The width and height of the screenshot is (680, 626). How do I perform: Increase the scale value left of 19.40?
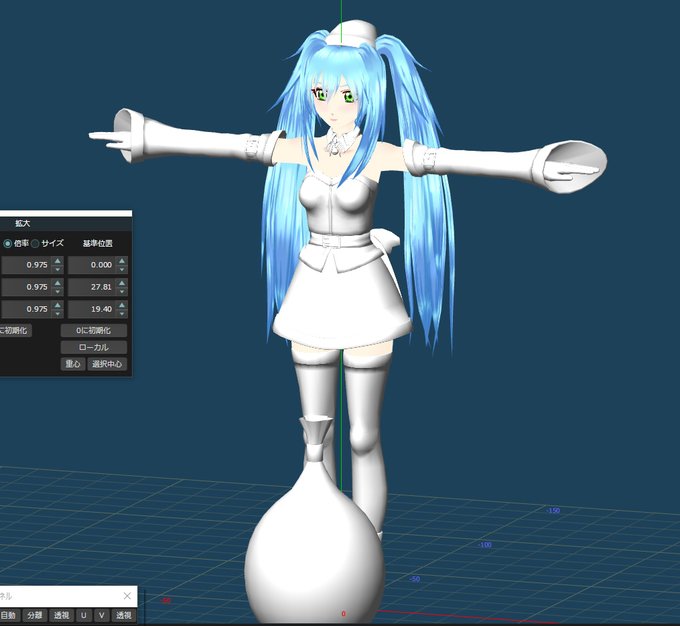58,305
